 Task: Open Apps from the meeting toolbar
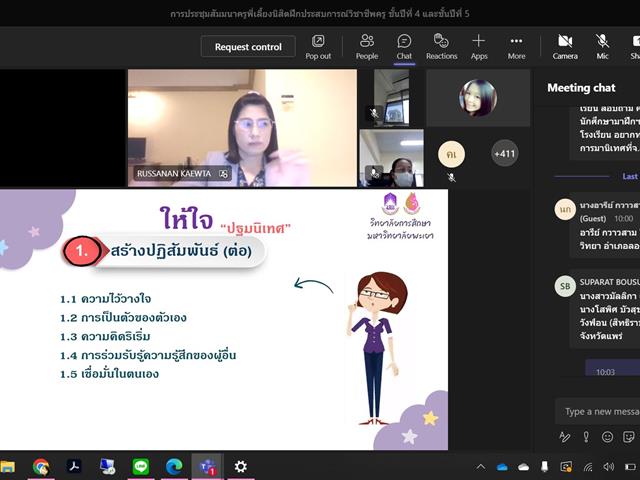(x=479, y=47)
